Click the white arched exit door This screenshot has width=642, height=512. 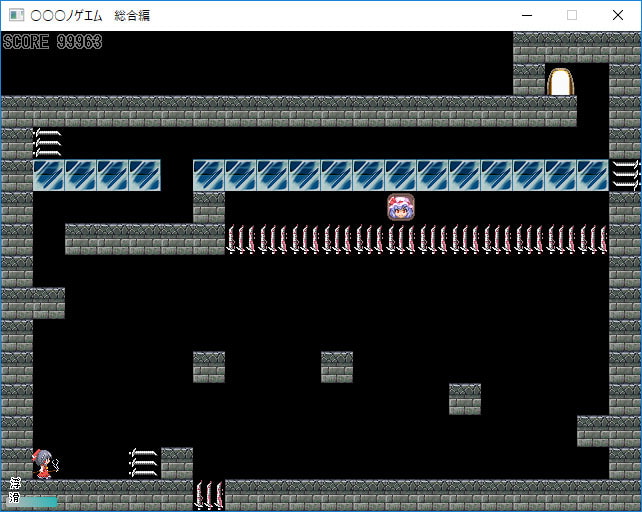tap(561, 82)
